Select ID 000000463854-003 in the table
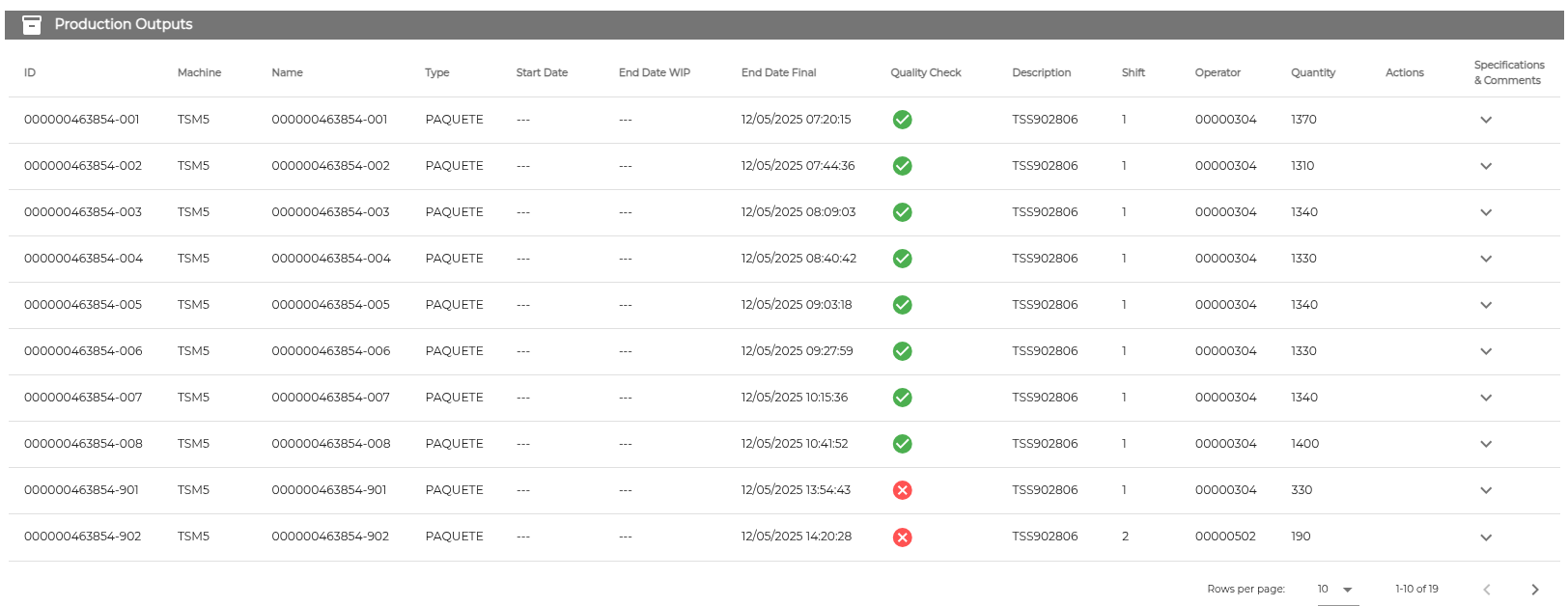 83,212
